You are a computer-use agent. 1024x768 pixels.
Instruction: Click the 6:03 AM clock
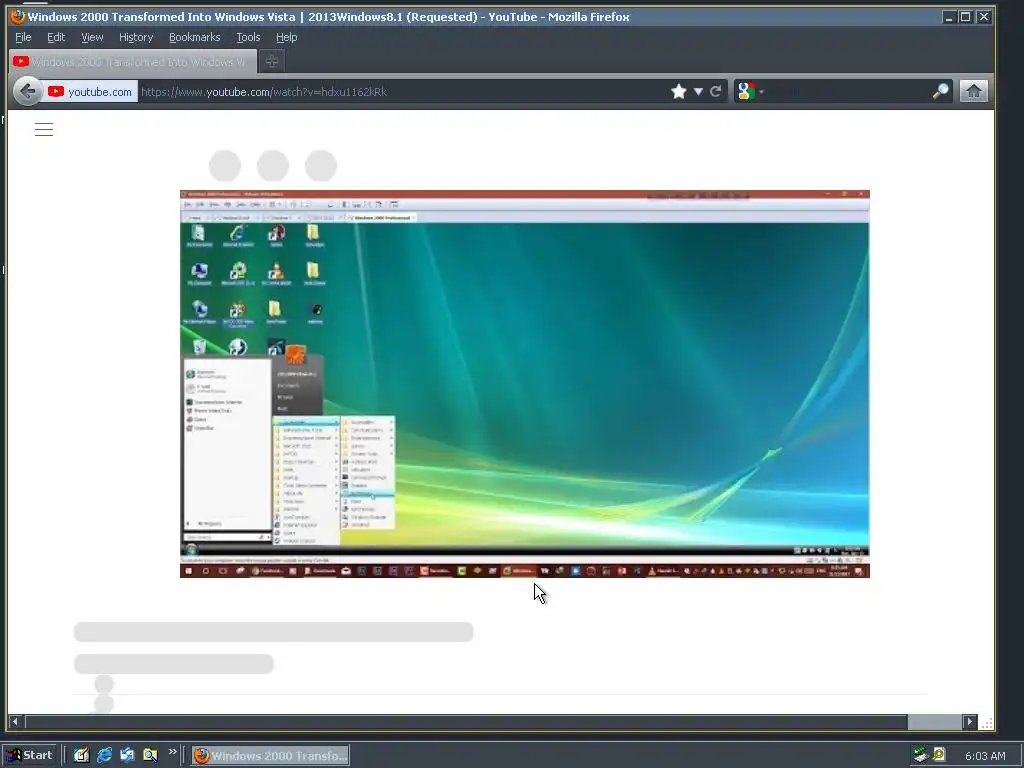click(985, 756)
